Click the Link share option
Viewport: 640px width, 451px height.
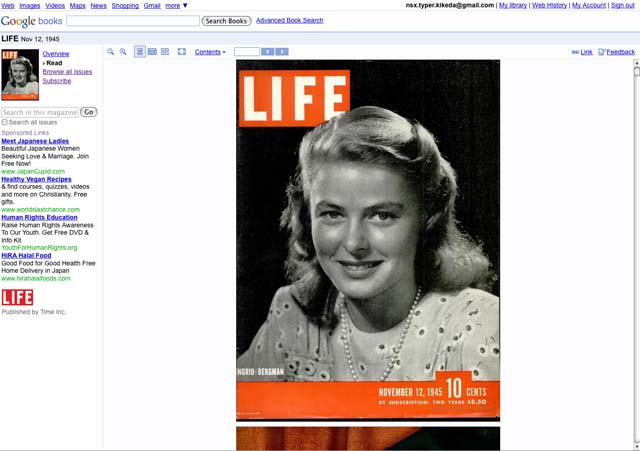(582, 52)
